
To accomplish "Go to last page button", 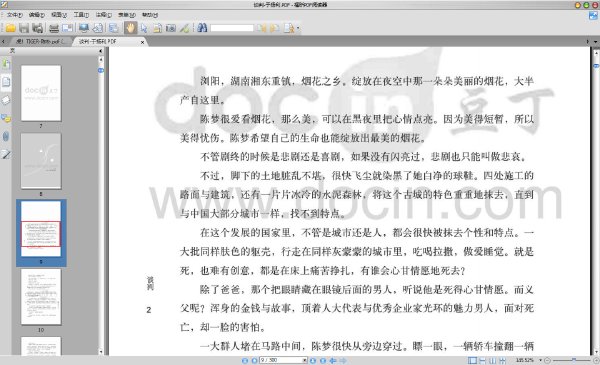I will [323, 360].
